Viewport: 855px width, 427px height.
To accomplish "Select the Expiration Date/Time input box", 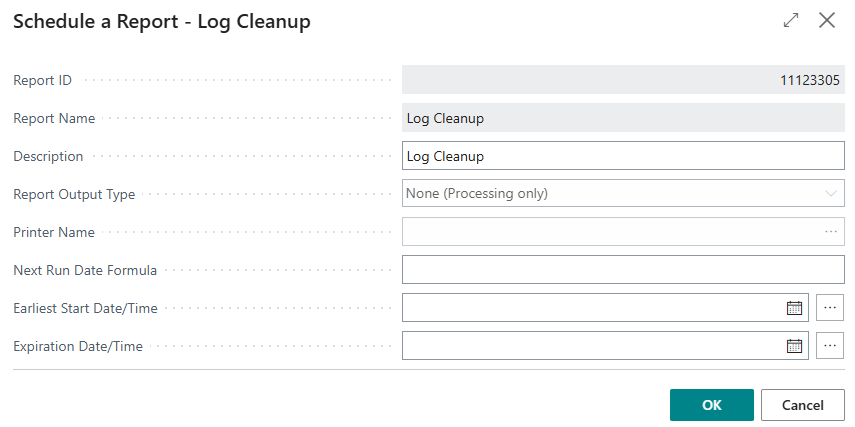I will (x=592, y=346).
